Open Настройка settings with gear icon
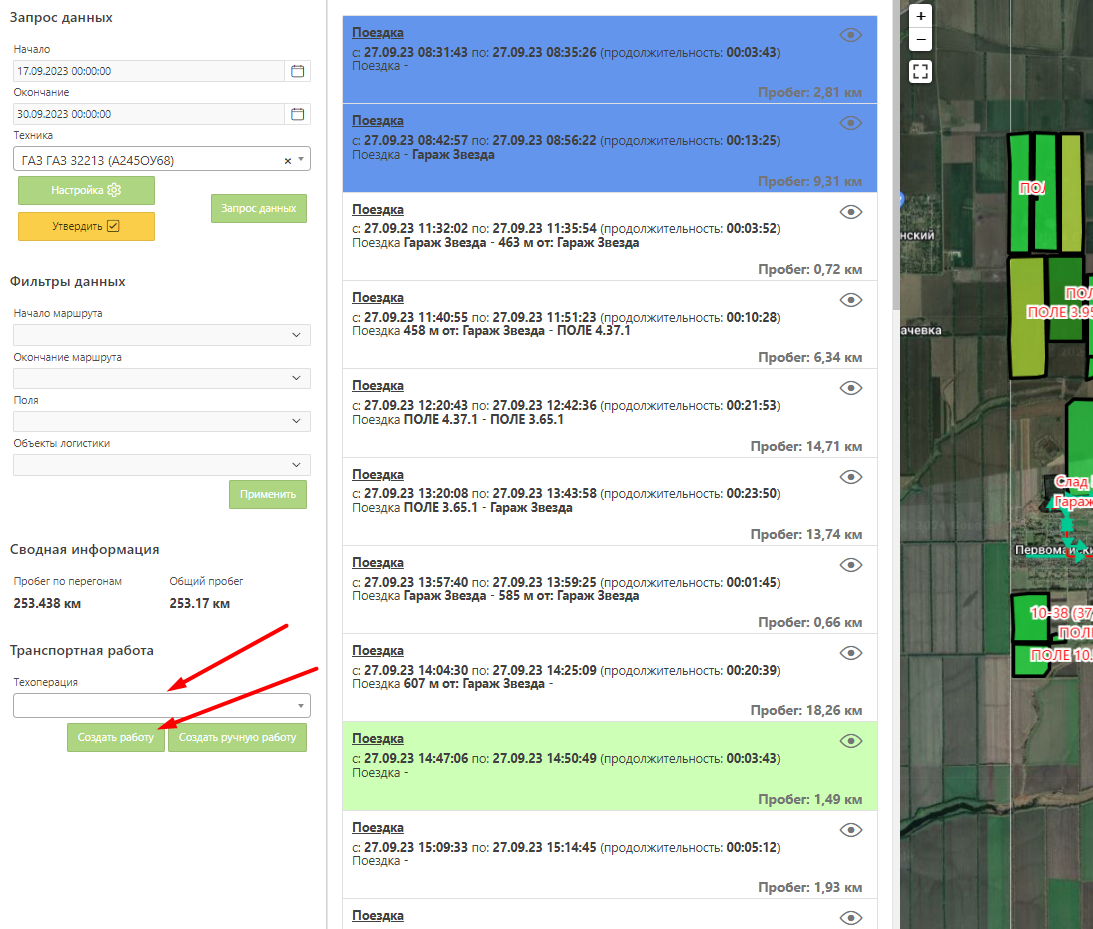The width and height of the screenshot is (1093, 929). [x=86, y=190]
